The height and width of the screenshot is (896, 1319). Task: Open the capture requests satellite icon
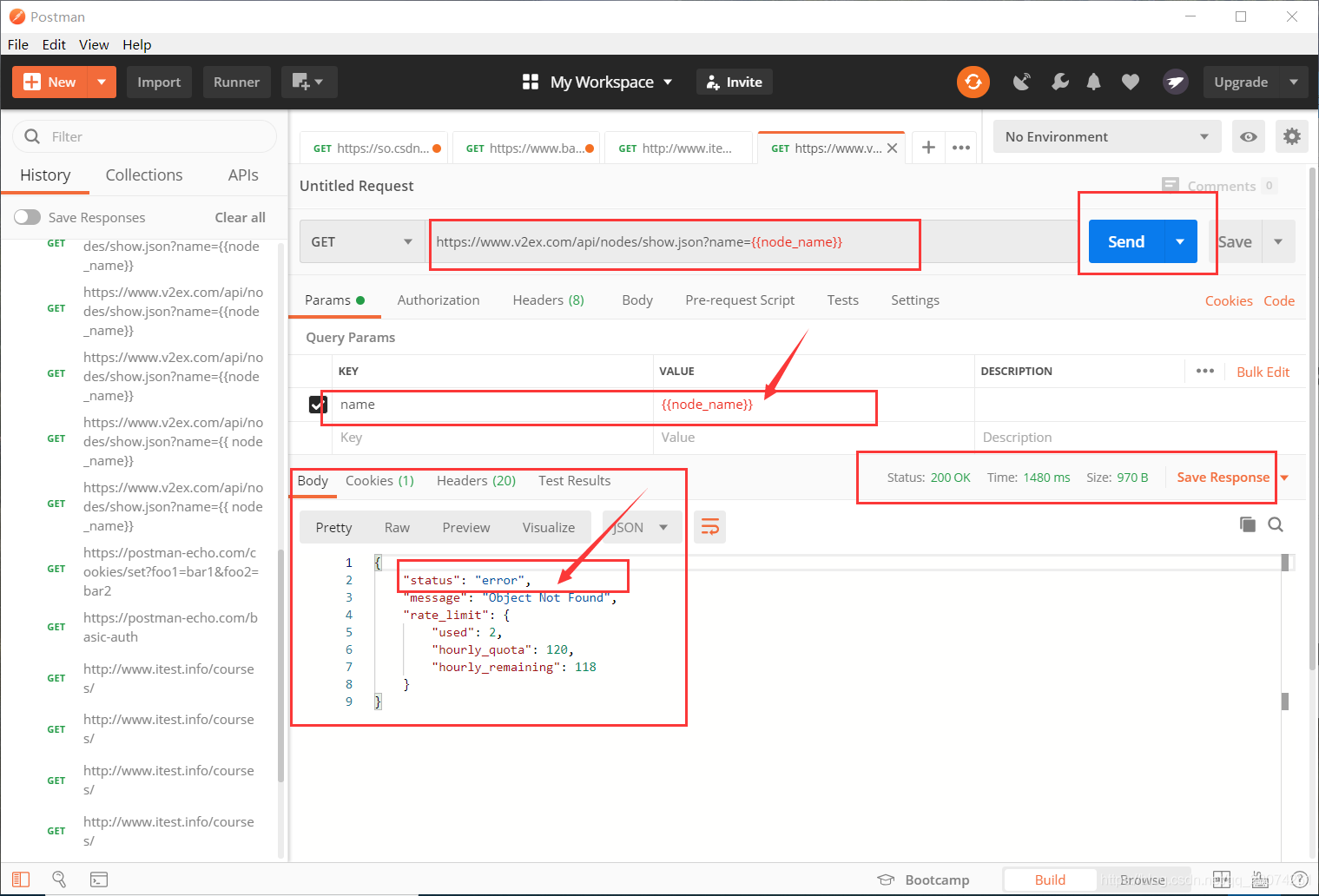pyautogui.click(x=1022, y=82)
